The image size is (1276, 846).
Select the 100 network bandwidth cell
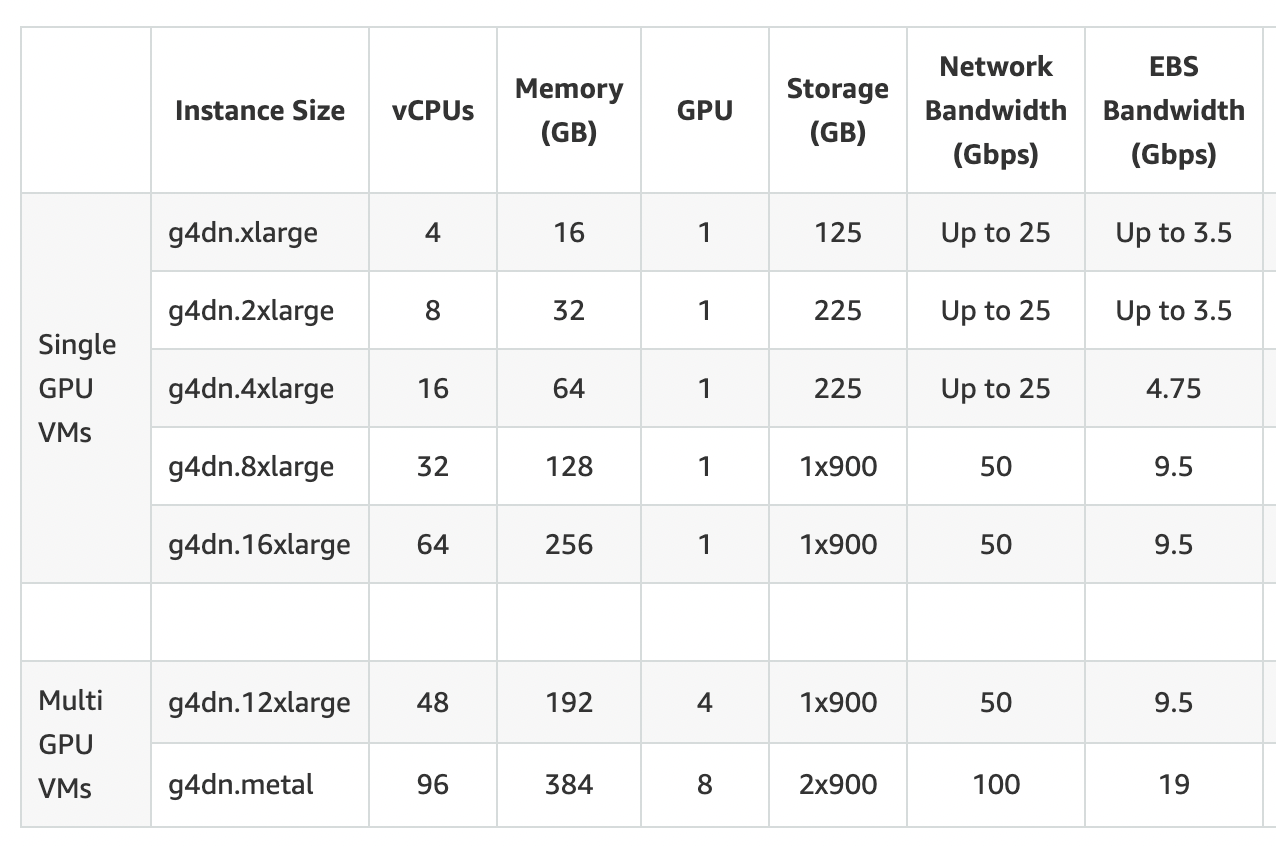point(996,785)
